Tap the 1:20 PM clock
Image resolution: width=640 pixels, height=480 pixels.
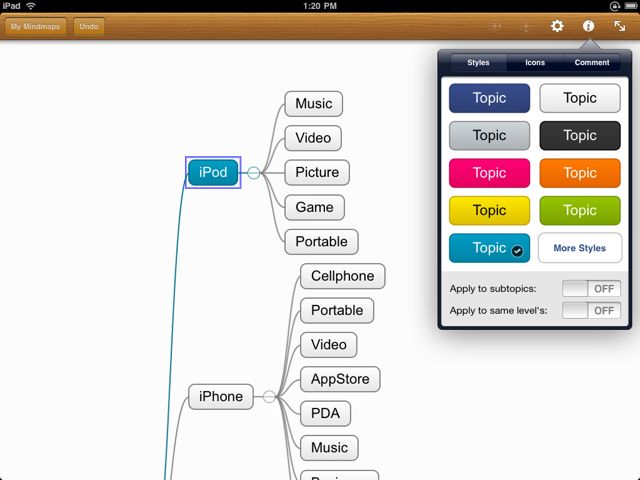320,6
